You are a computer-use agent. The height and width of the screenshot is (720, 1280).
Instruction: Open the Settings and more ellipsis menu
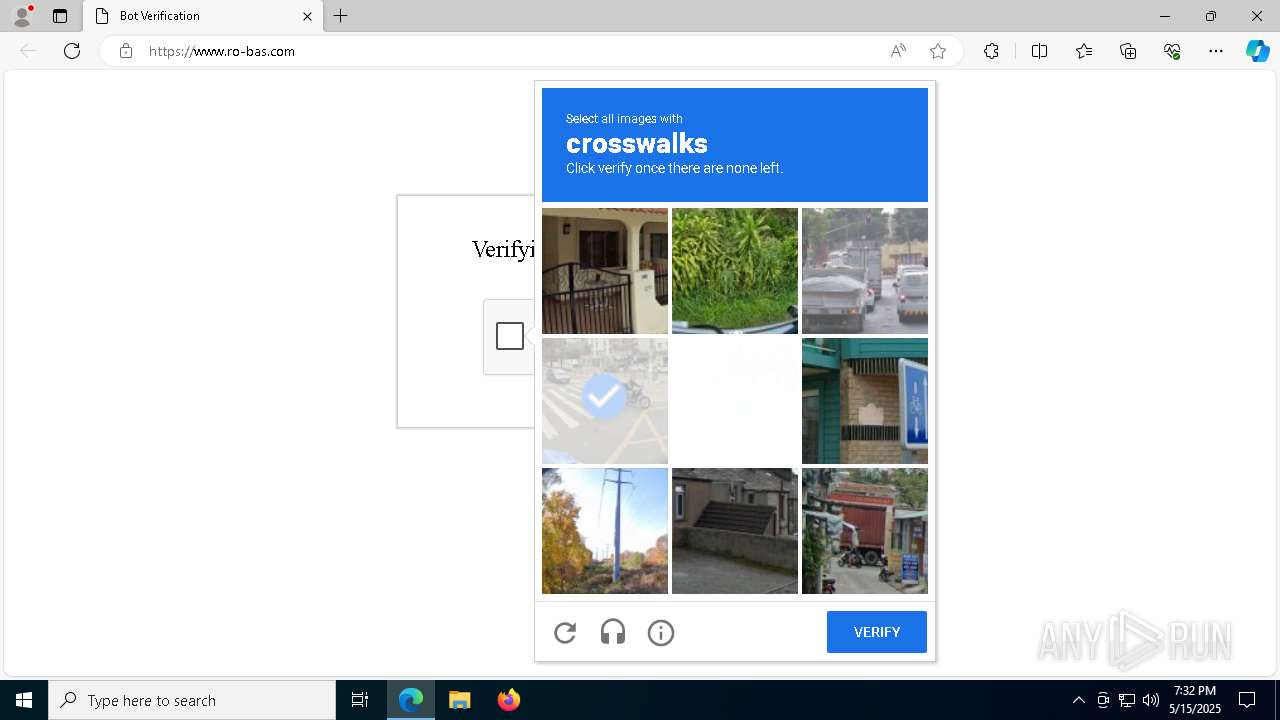coord(1216,51)
